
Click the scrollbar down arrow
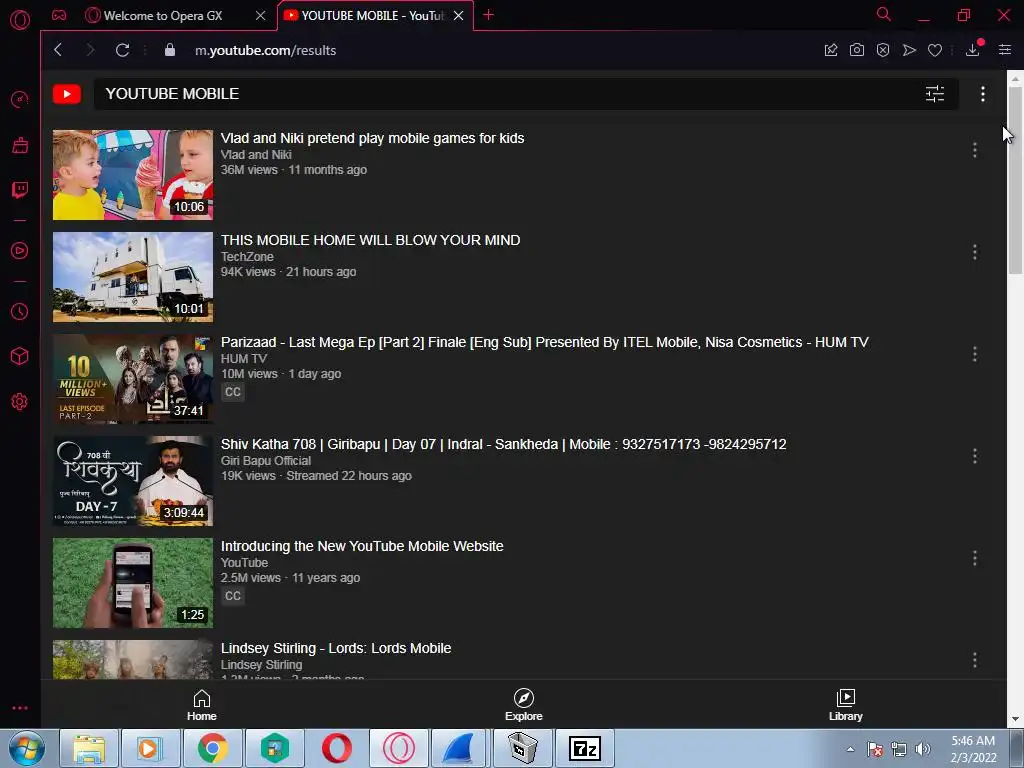(1015, 719)
